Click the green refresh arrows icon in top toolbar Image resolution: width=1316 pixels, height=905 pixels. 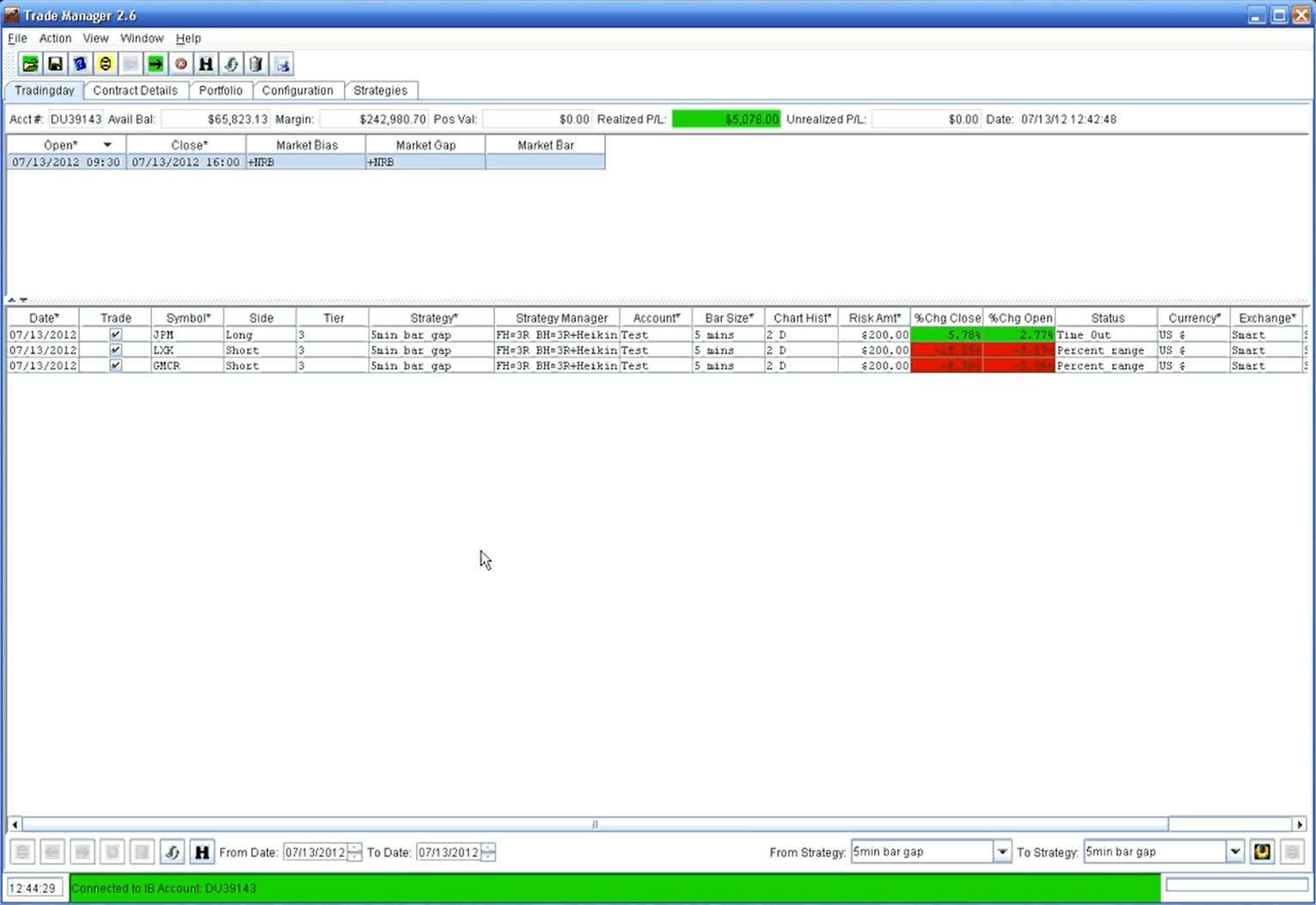[231, 64]
